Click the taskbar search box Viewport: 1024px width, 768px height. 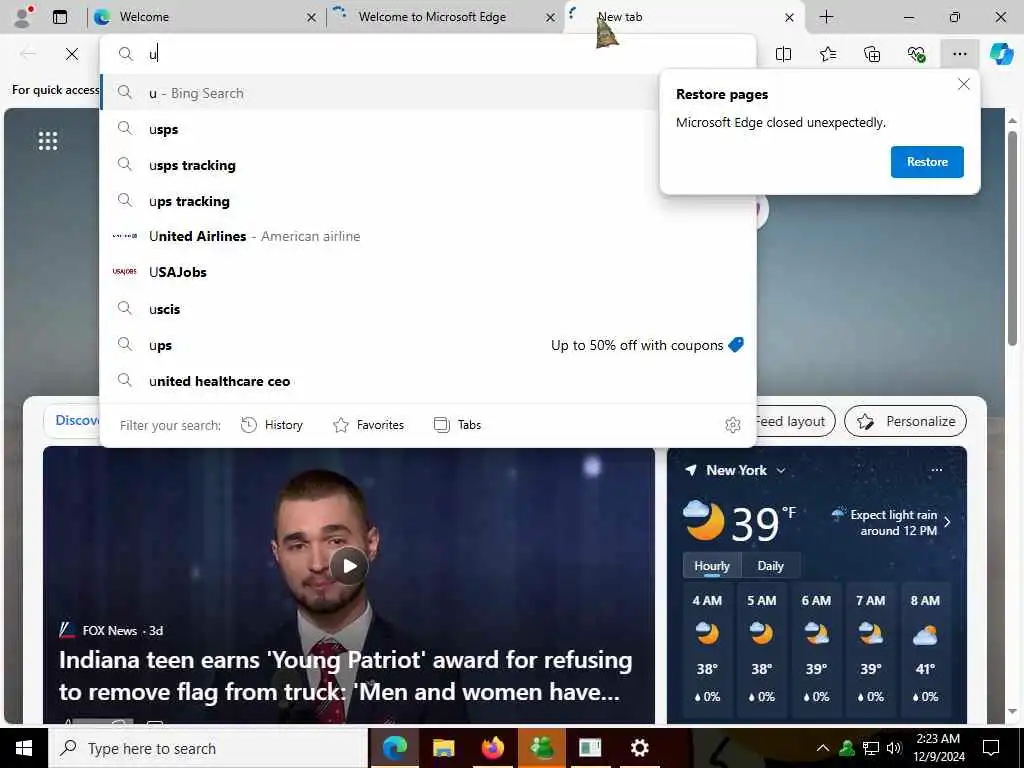pos(209,748)
